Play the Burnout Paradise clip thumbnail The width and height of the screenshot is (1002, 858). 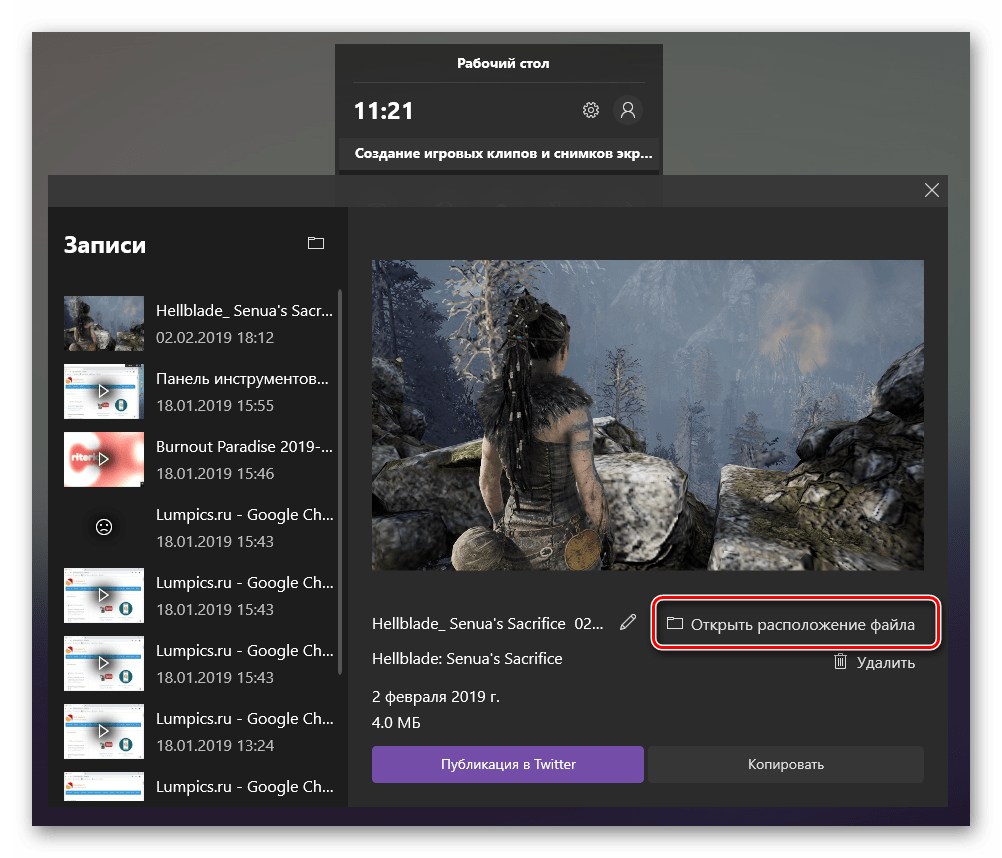tap(104, 459)
